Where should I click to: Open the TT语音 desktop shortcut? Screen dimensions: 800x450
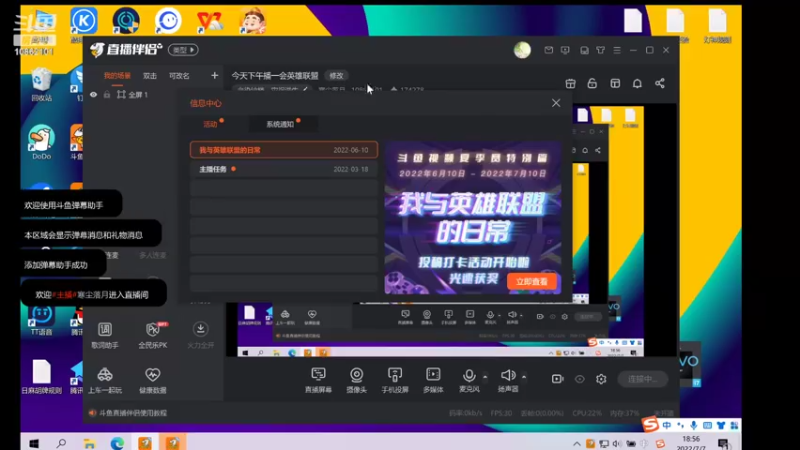tap(41, 319)
